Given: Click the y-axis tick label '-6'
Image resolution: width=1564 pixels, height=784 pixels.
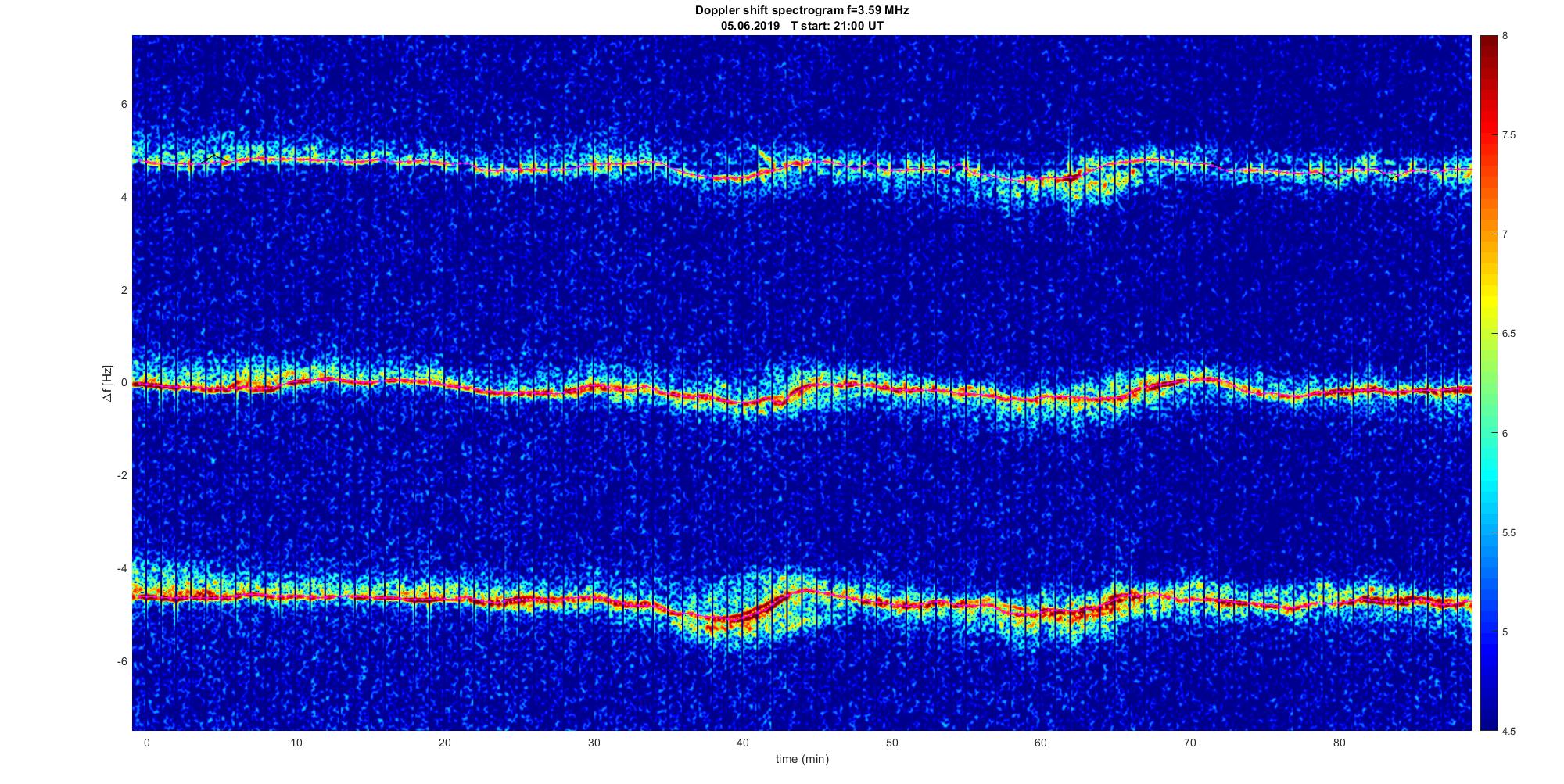Looking at the screenshot, I should [x=122, y=661].
